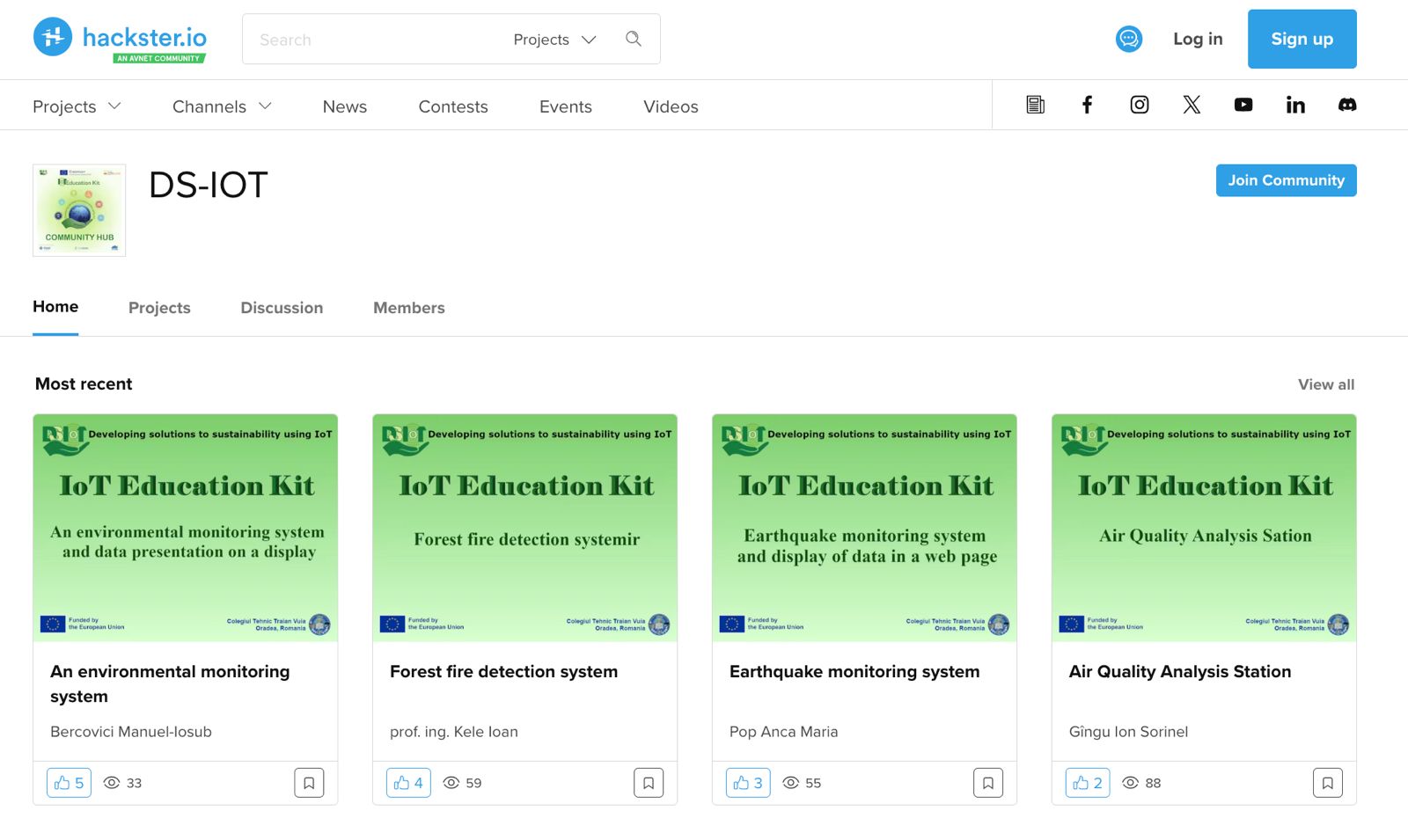
Task: Visit the Instagram profile icon
Action: click(1140, 105)
